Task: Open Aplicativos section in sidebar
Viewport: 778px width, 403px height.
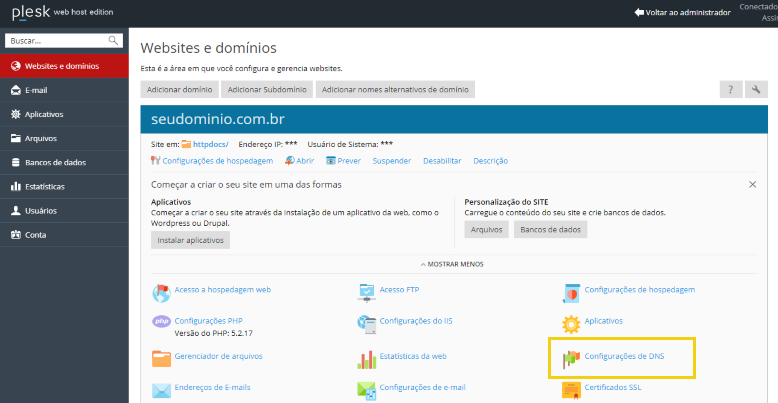Action: point(65,114)
